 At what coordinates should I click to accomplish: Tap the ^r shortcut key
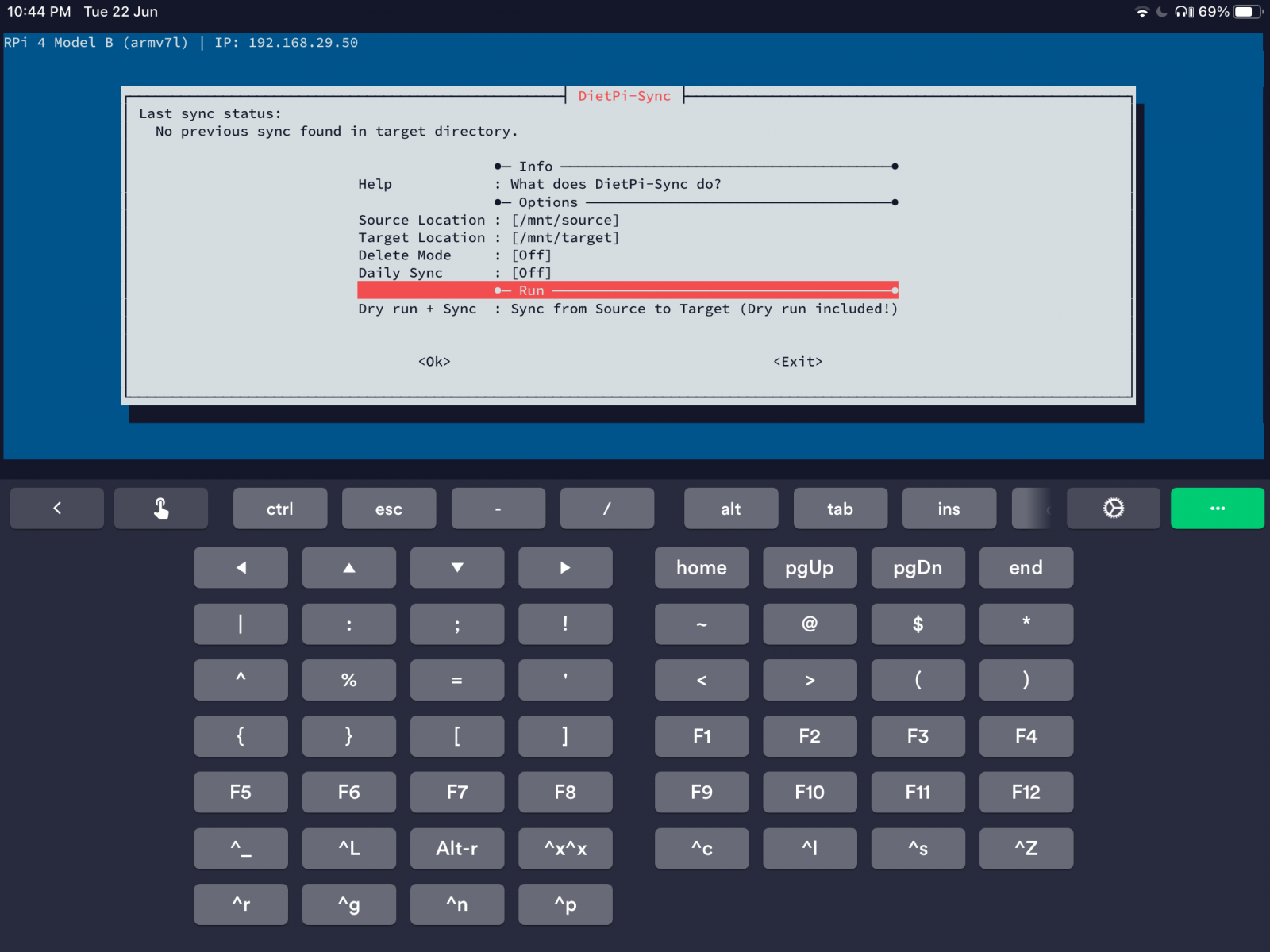[241, 904]
